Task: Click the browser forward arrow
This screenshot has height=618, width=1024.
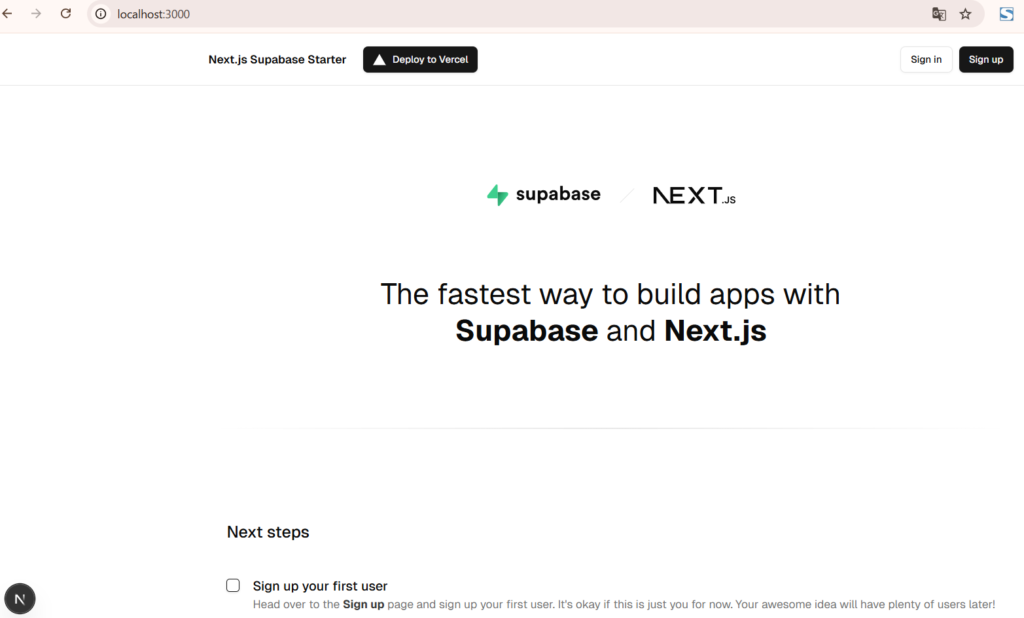Action: point(37,14)
